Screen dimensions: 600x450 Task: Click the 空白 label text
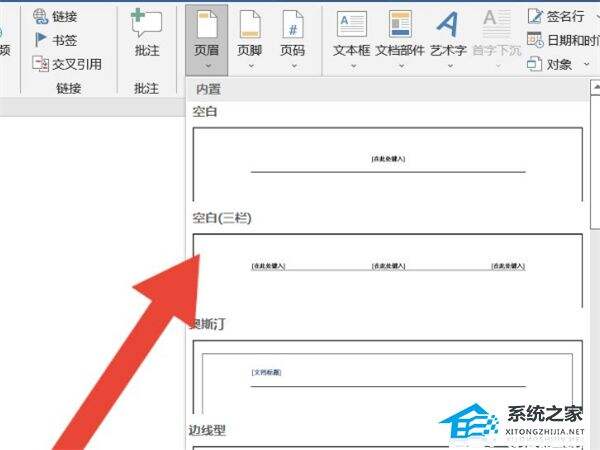coord(205,112)
